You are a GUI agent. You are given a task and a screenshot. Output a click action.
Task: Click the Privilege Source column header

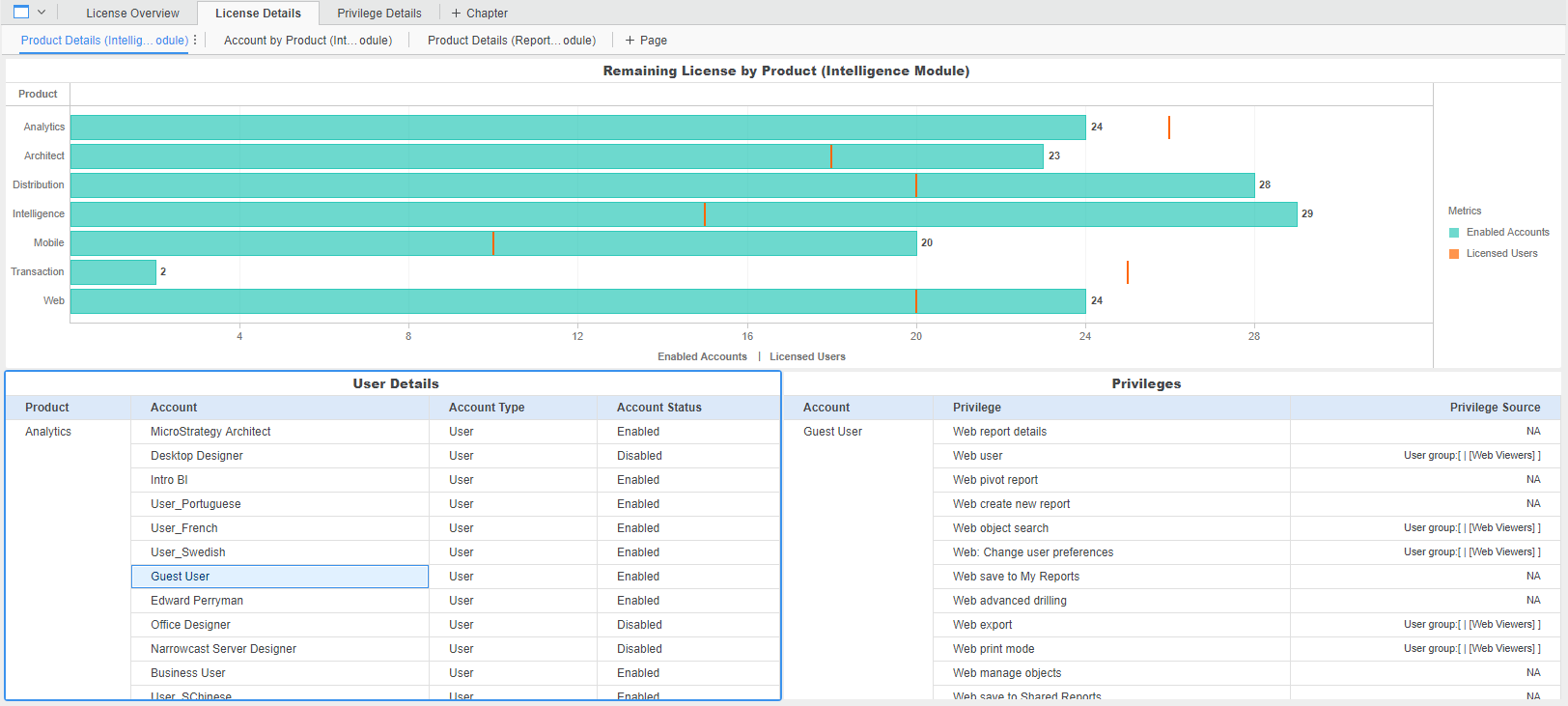coord(1494,408)
